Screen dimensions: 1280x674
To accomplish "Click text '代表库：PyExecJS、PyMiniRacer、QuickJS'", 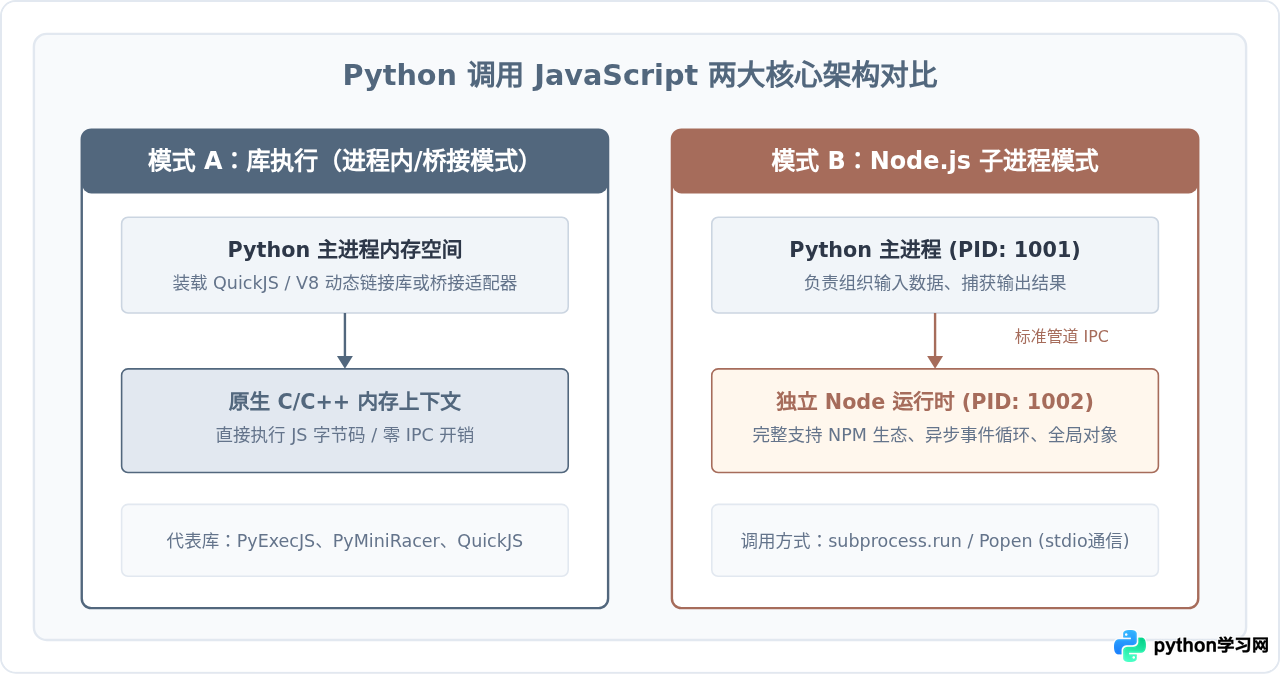I will [345, 541].
